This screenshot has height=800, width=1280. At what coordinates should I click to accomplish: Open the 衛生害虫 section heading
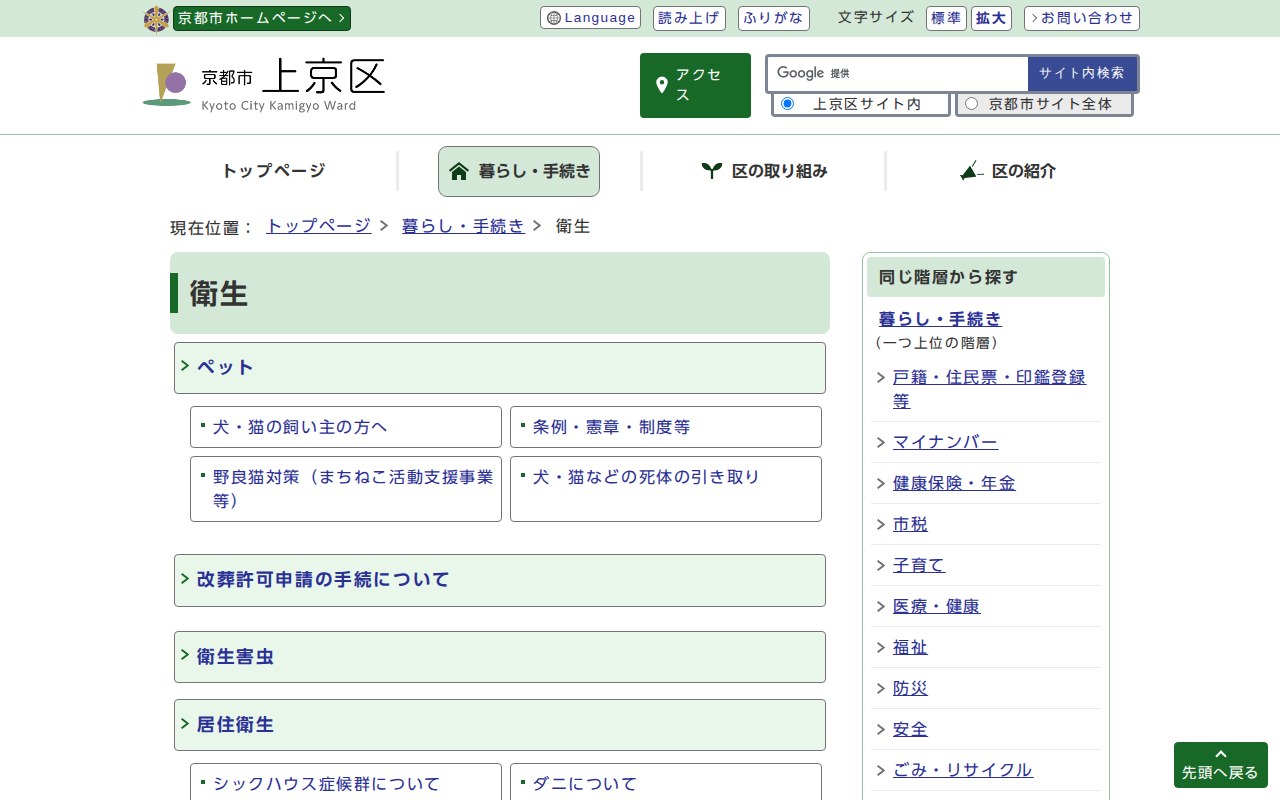point(235,656)
